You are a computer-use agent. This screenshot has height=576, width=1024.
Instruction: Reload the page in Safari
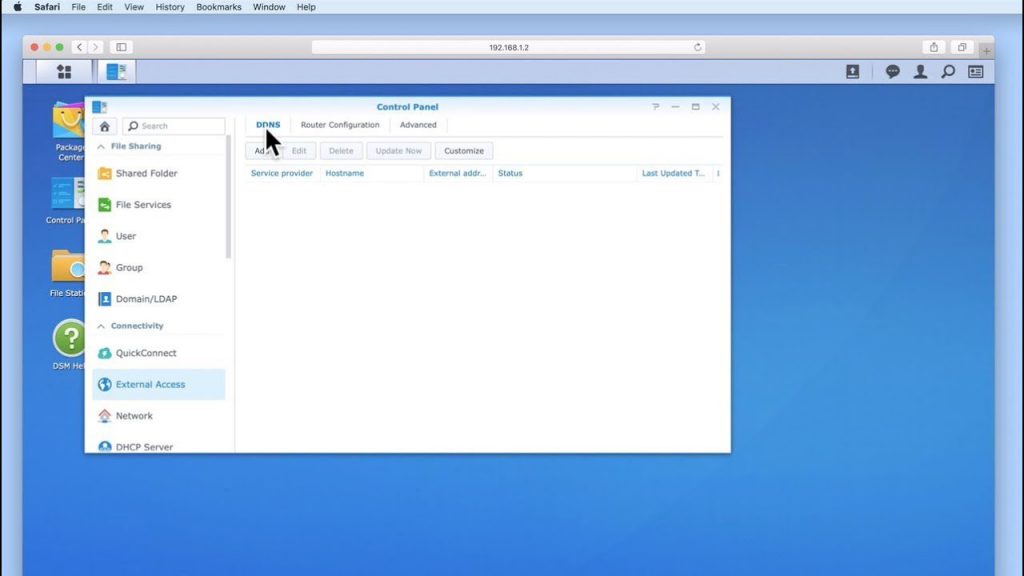click(697, 47)
